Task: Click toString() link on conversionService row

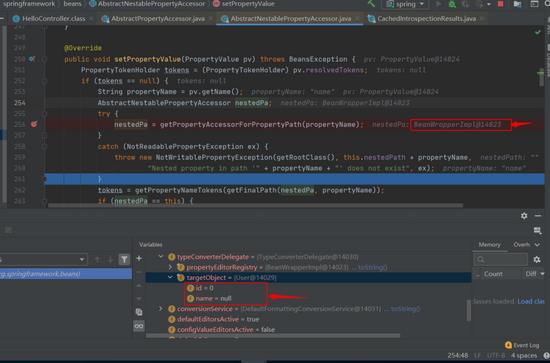Action: [405, 309]
